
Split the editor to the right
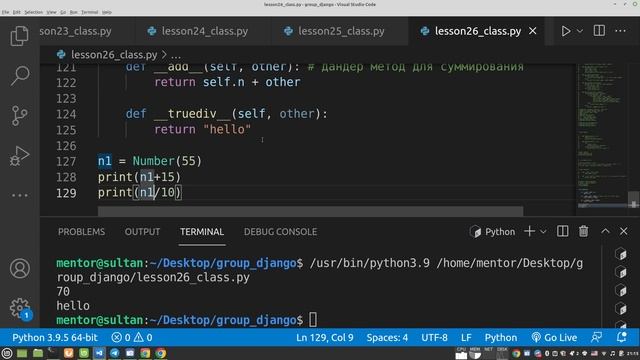pos(599,31)
